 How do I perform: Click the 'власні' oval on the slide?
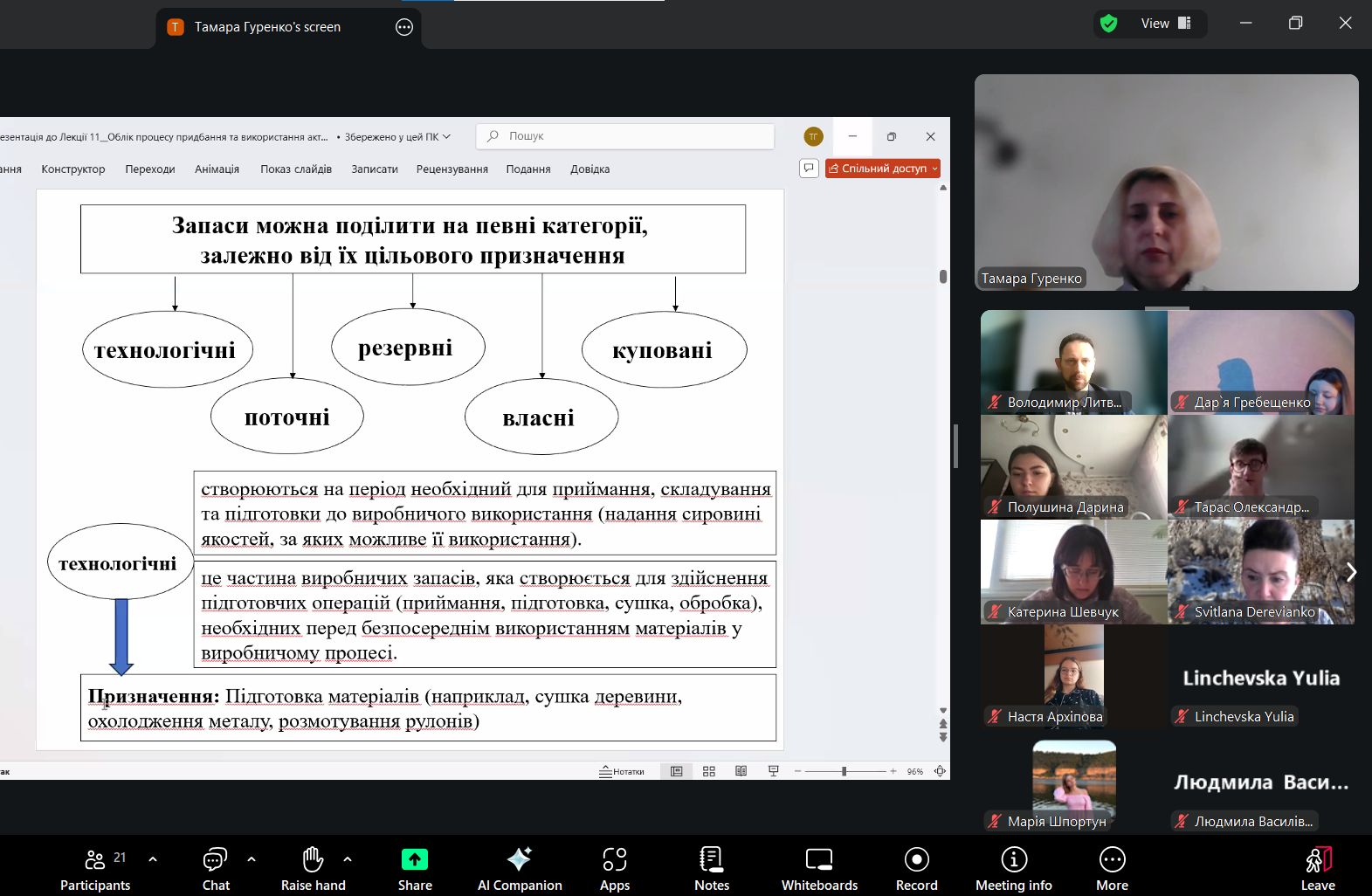point(541,417)
